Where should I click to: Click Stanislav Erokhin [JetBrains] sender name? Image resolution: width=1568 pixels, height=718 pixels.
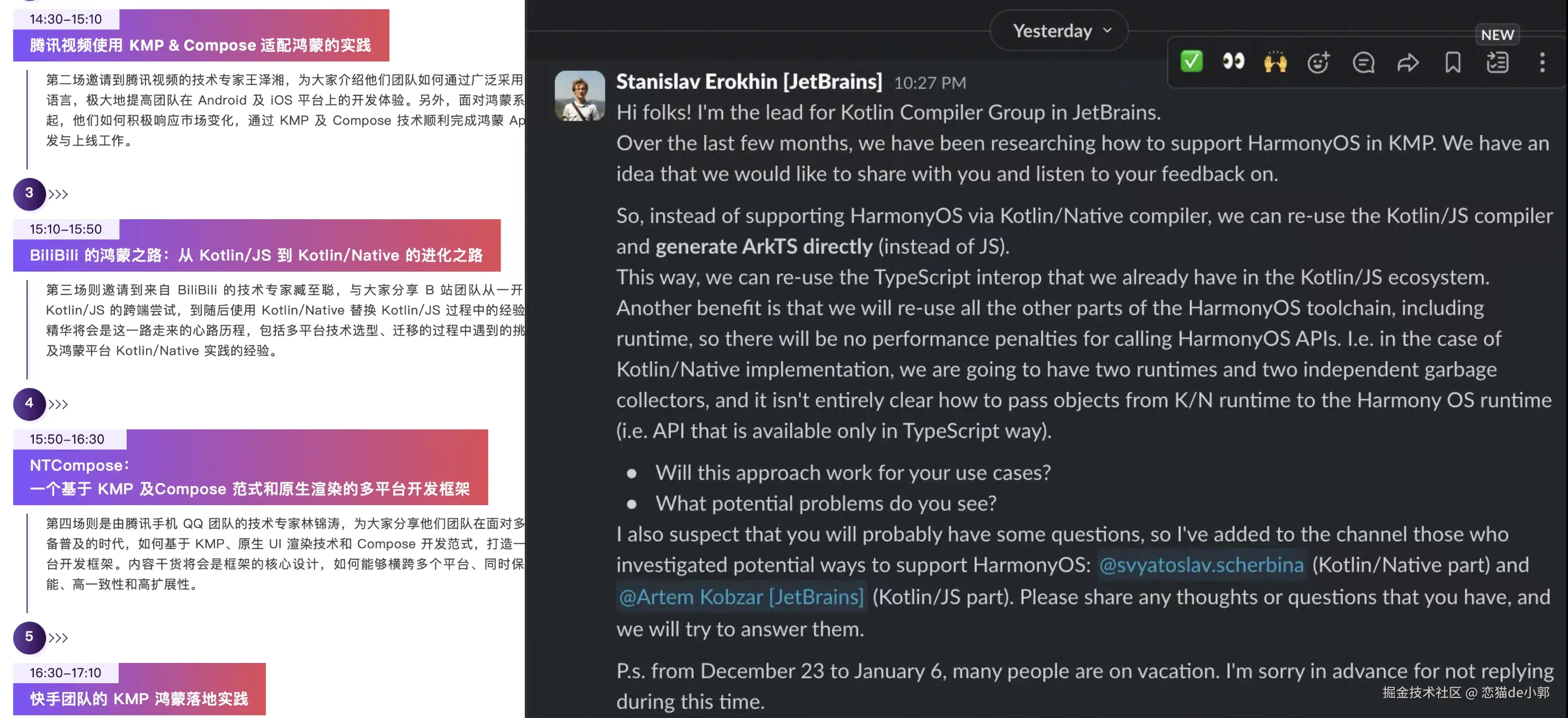pos(749,82)
